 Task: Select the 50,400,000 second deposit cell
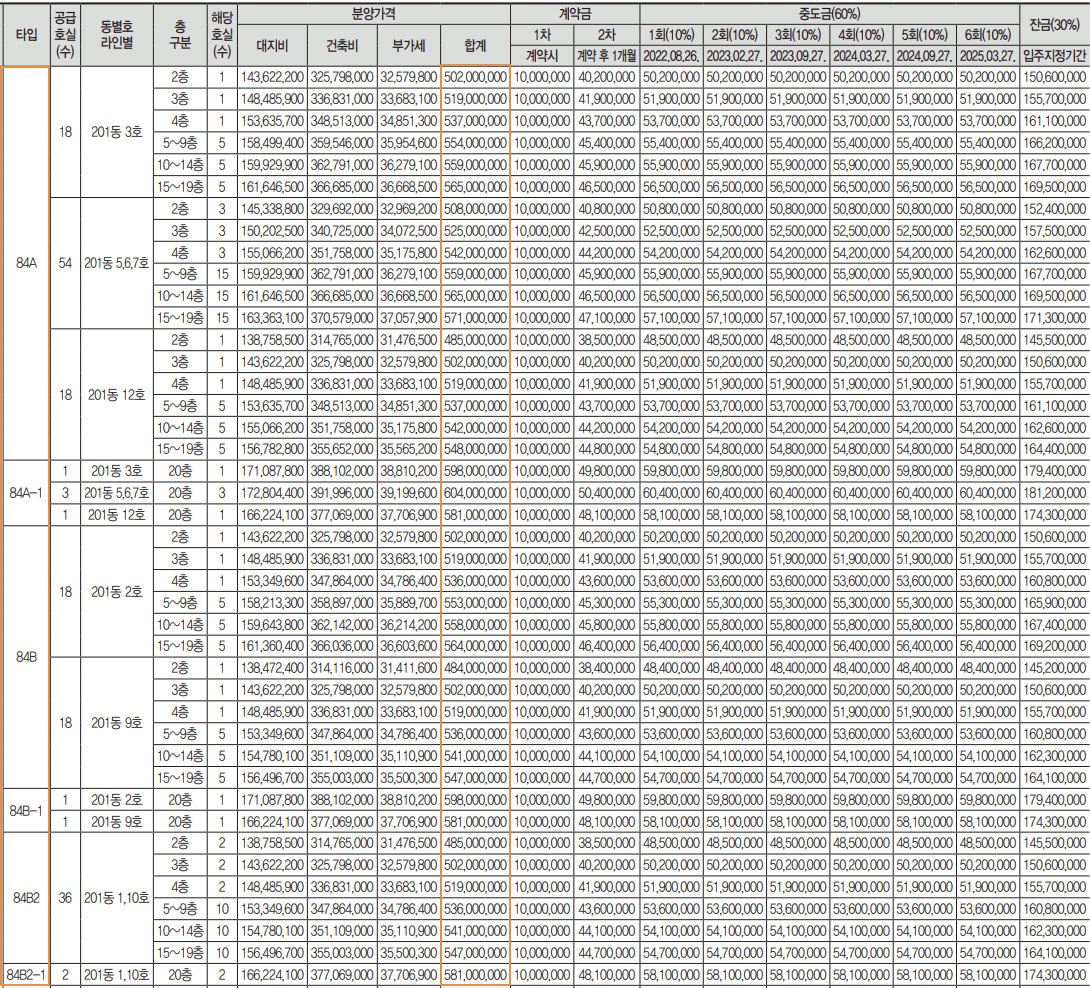click(607, 493)
